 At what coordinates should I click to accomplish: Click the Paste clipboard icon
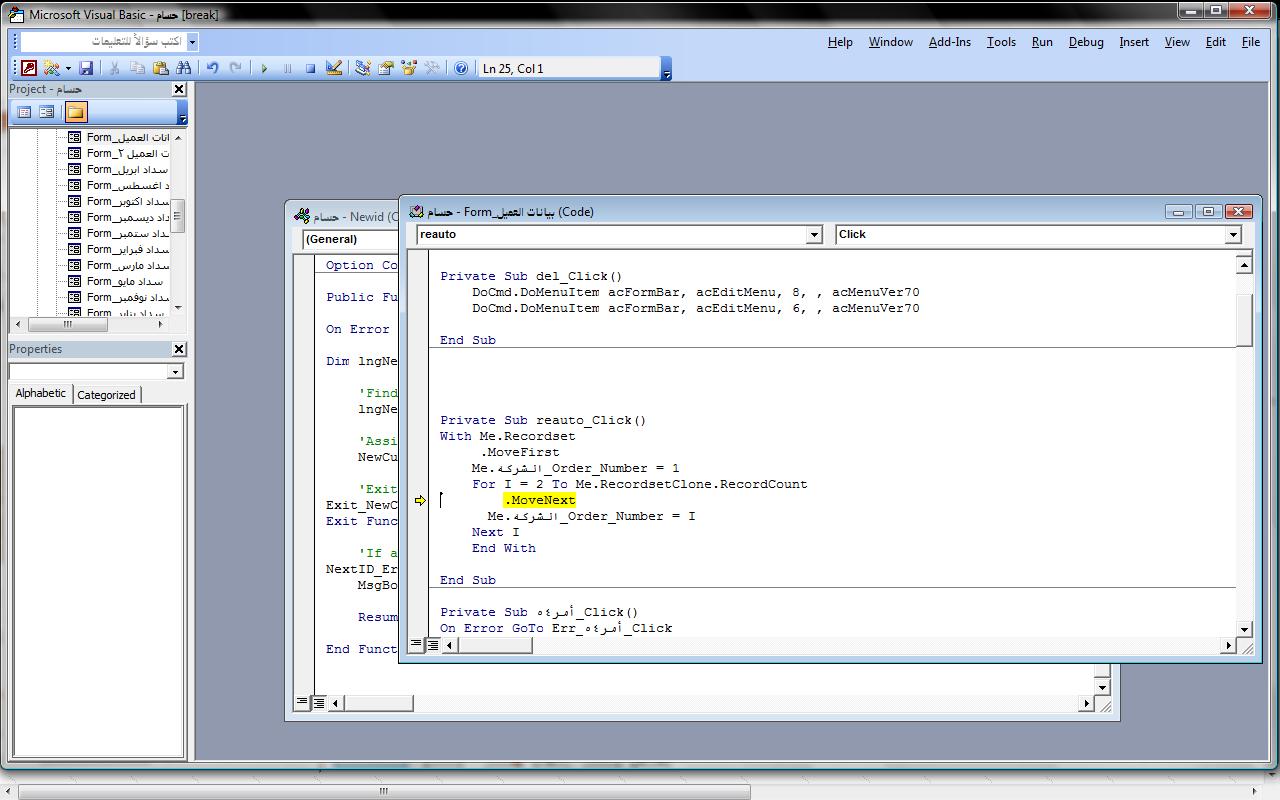point(160,68)
